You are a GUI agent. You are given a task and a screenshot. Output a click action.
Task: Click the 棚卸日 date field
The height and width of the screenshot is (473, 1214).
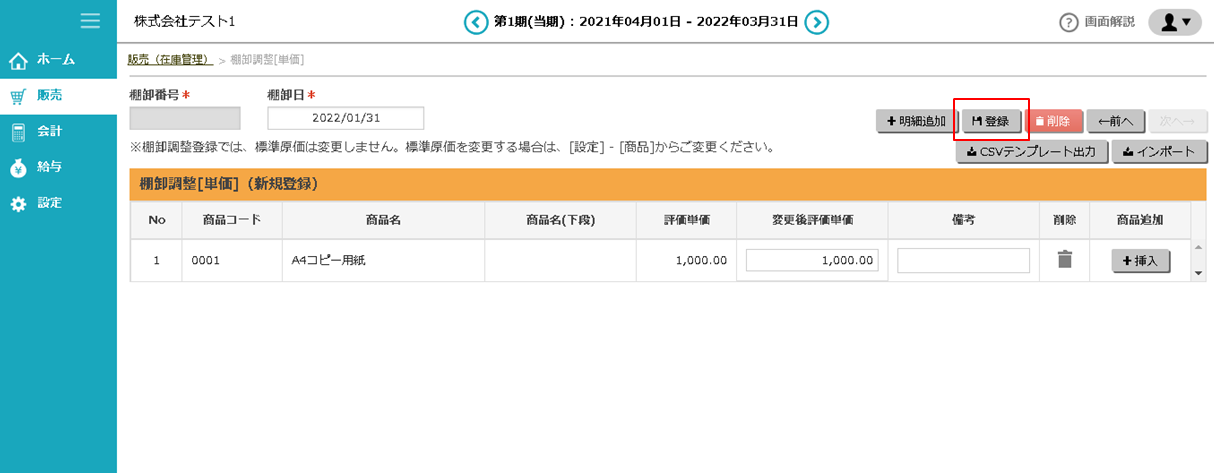point(346,118)
